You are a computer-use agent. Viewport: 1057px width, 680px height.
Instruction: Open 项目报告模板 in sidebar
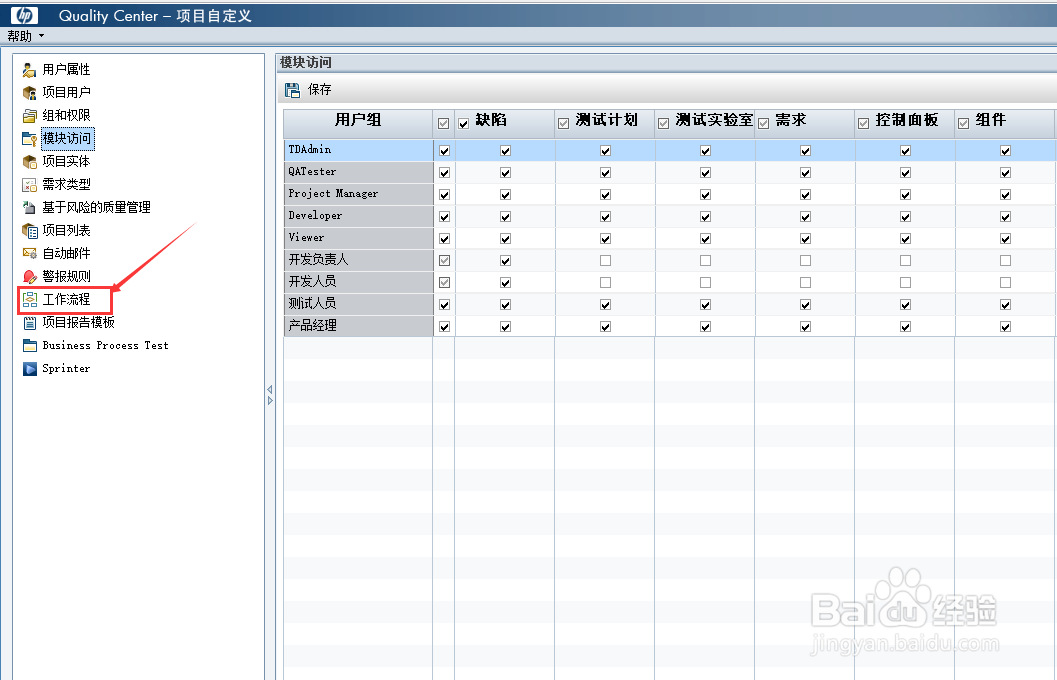click(x=78, y=322)
